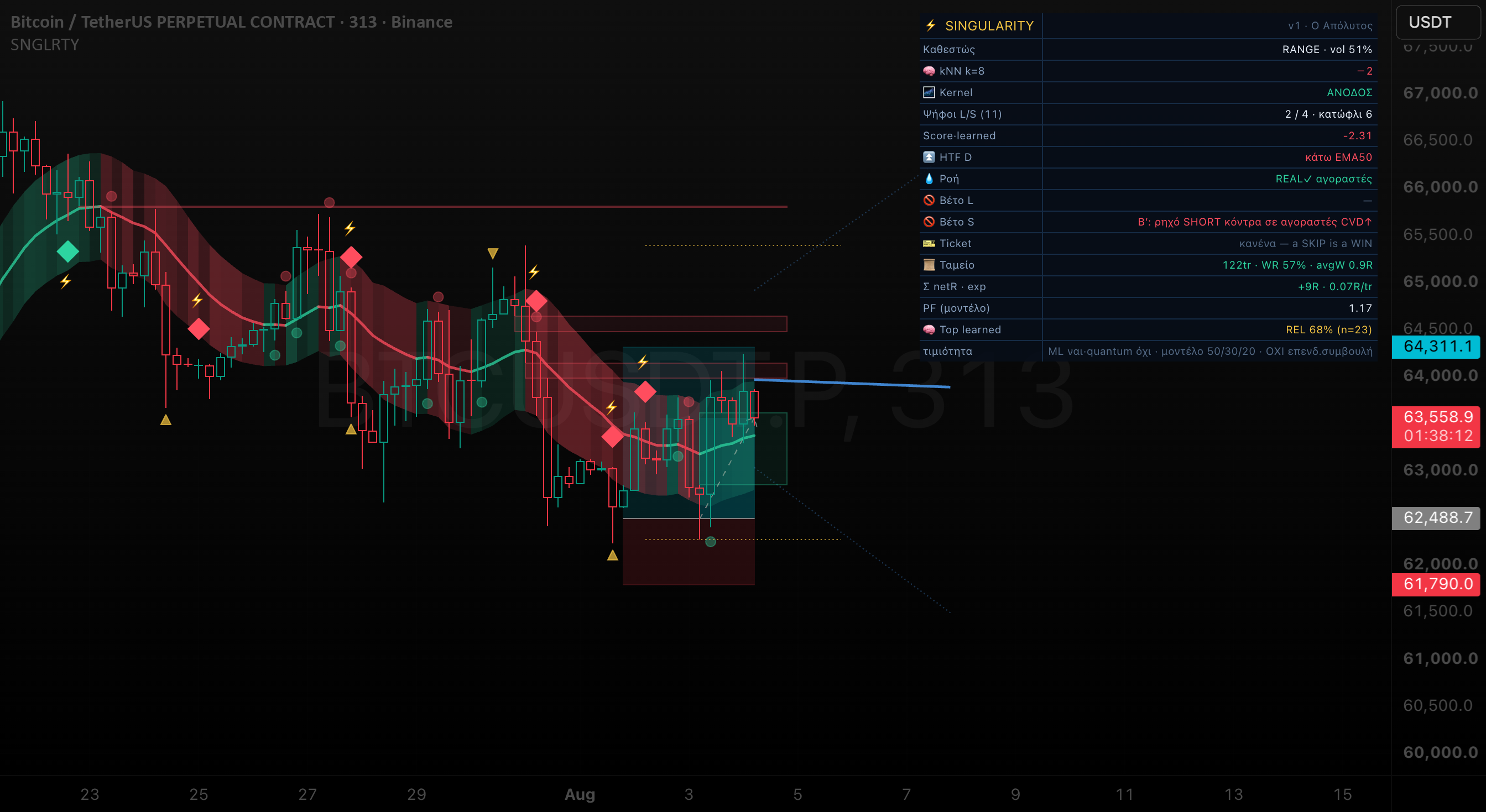Click the 'τιμιότητα' row label
This screenshot has height=812, width=1486.
pos(947,352)
